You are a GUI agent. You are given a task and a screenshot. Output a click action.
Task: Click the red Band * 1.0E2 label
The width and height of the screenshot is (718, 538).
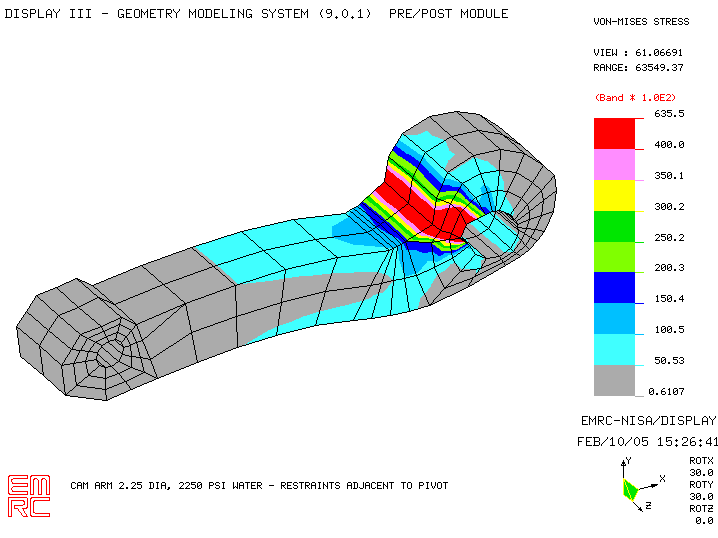tap(636, 97)
